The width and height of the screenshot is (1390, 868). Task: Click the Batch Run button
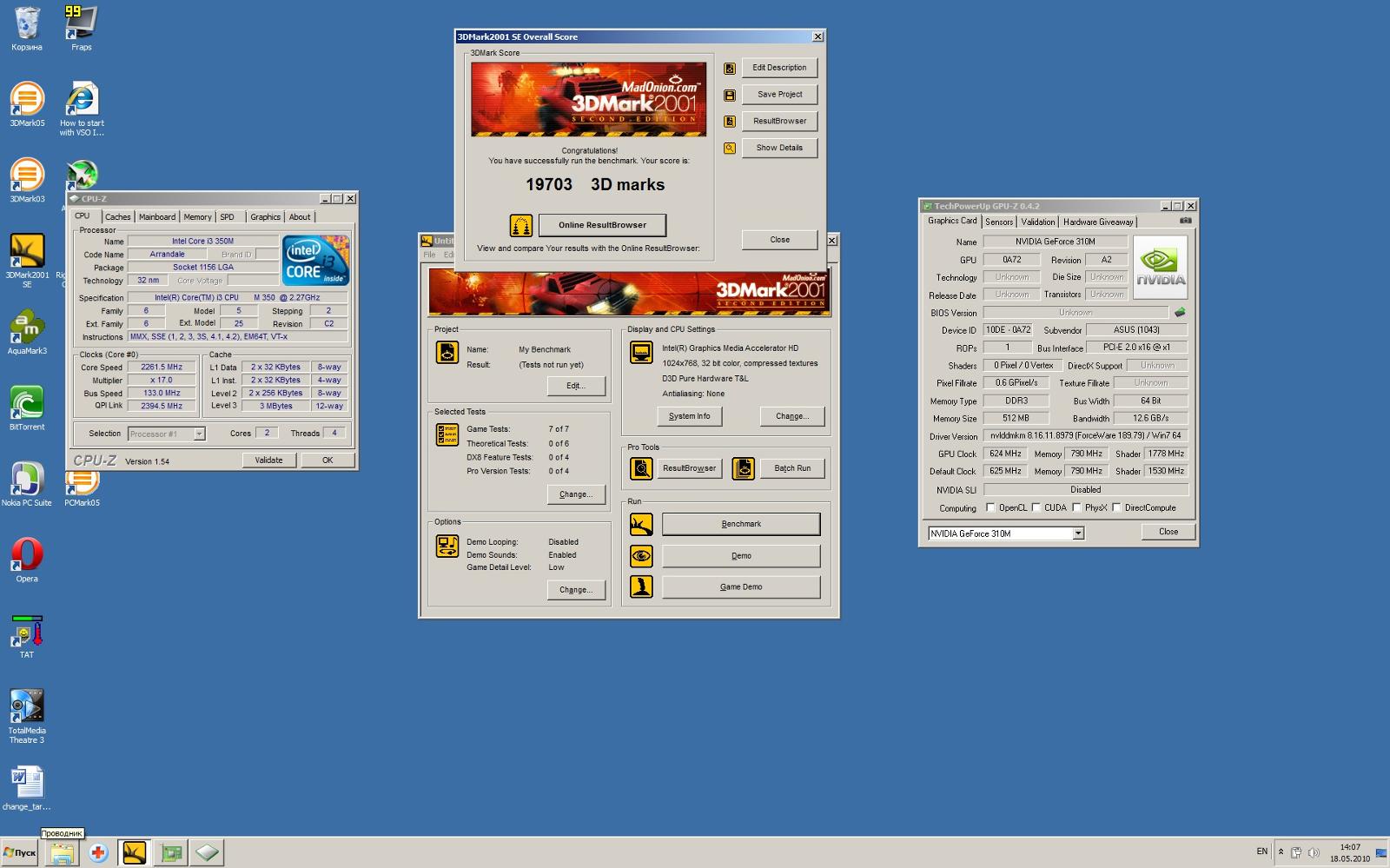[x=792, y=468]
